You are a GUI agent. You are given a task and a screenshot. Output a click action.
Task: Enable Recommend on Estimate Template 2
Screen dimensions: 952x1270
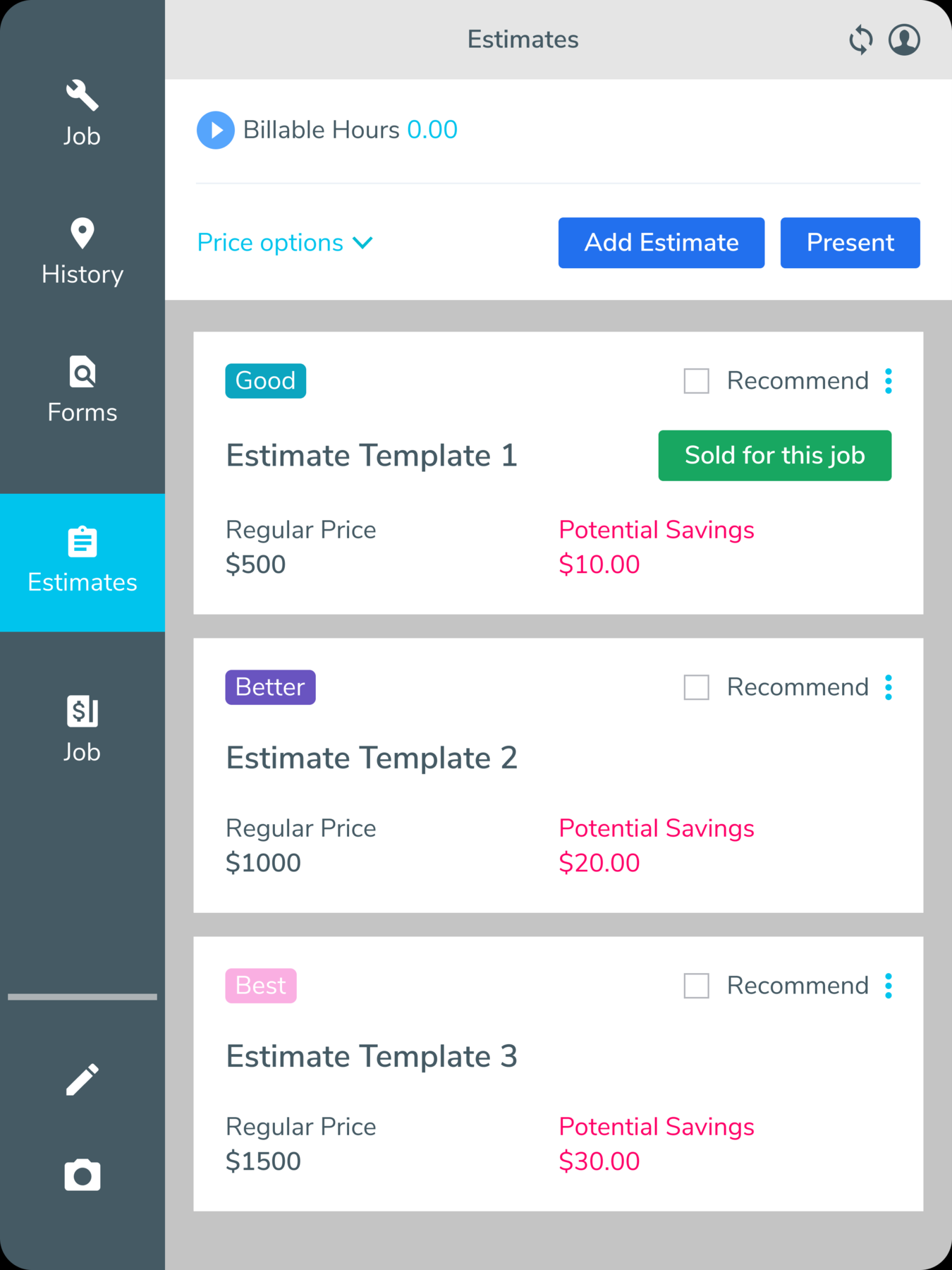coord(695,687)
